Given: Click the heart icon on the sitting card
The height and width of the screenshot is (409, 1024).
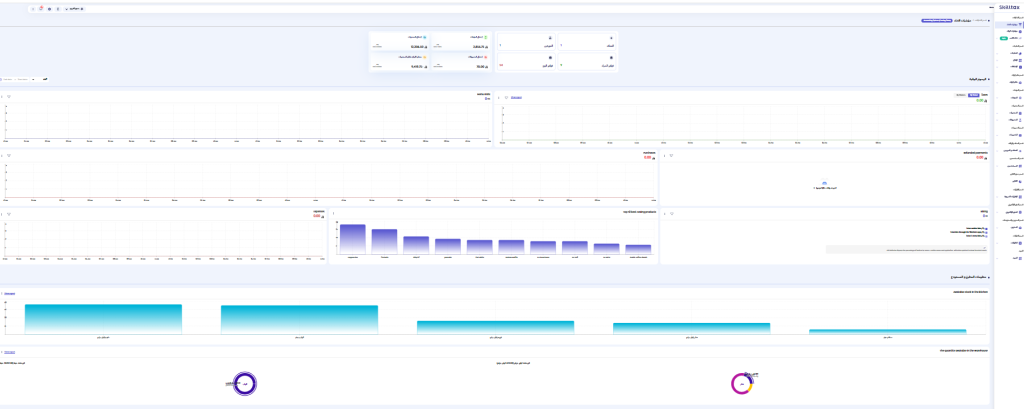Looking at the screenshot, I should pos(671,213).
